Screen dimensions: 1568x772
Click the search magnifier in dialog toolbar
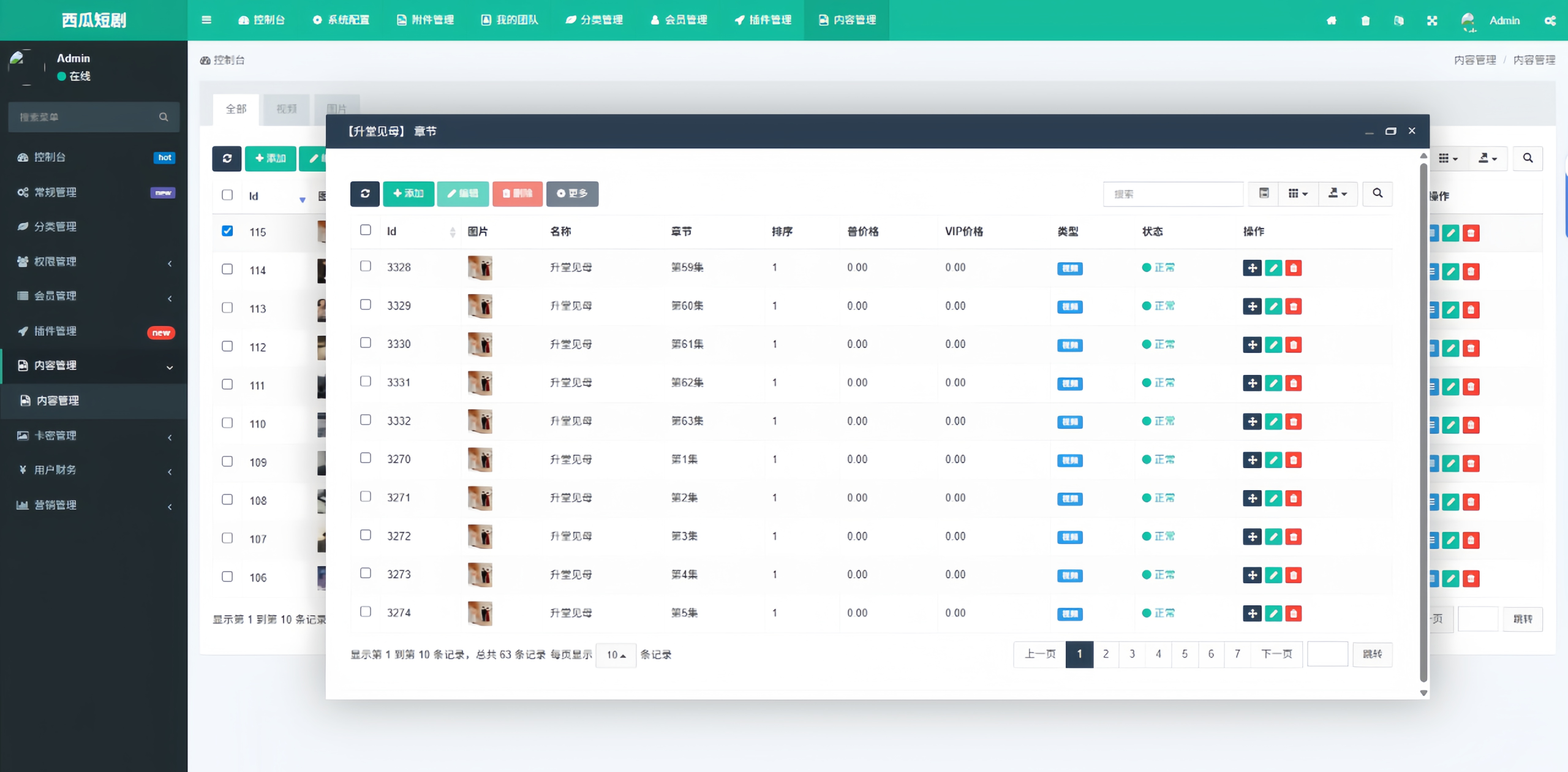point(1377,194)
